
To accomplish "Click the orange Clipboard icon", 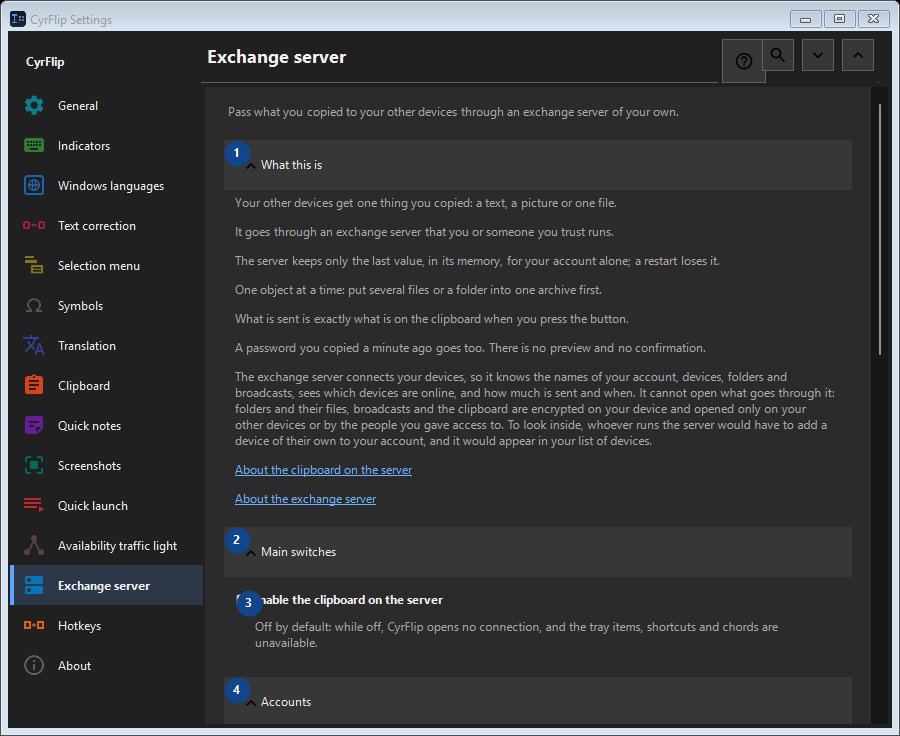I will 34,385.
